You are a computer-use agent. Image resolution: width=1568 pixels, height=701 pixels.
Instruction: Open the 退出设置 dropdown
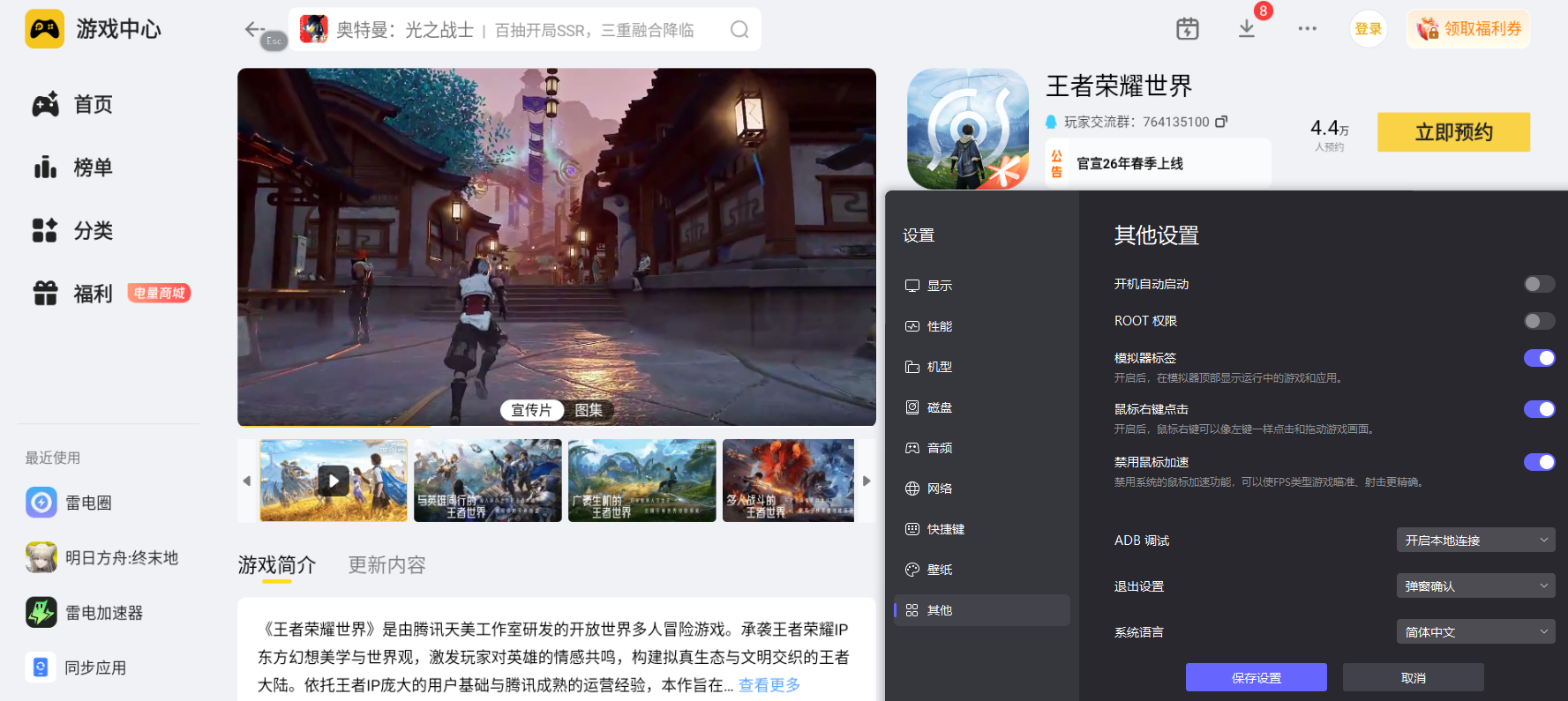point(1475,586)
